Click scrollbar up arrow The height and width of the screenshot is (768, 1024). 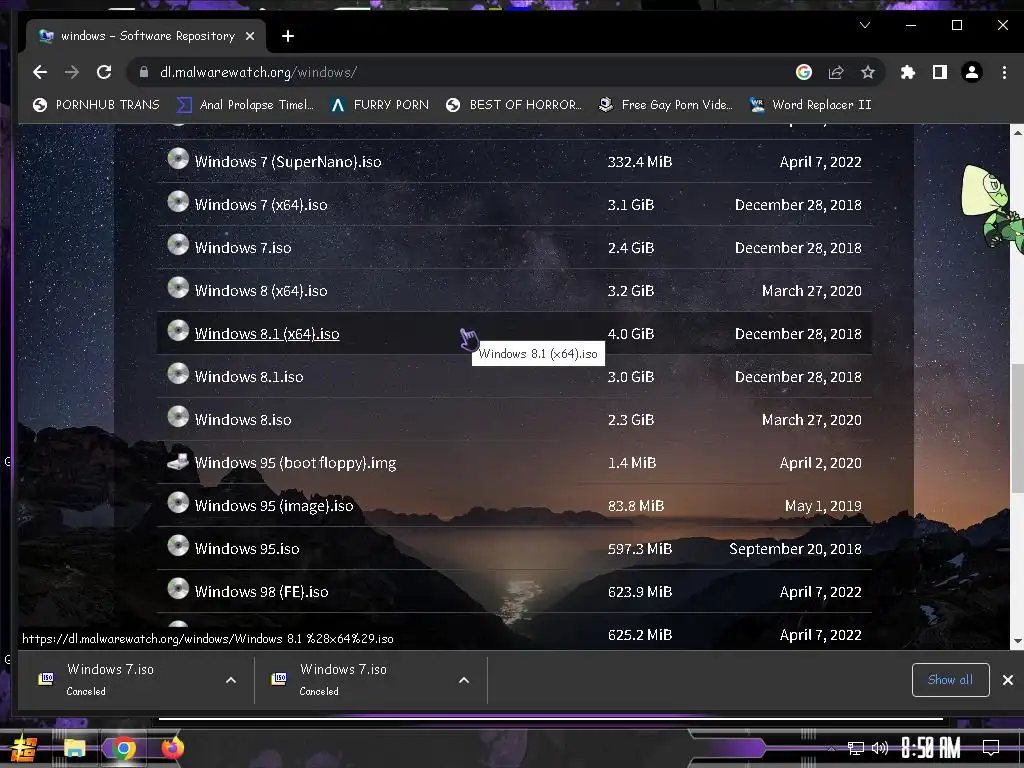pos(1017,132)
